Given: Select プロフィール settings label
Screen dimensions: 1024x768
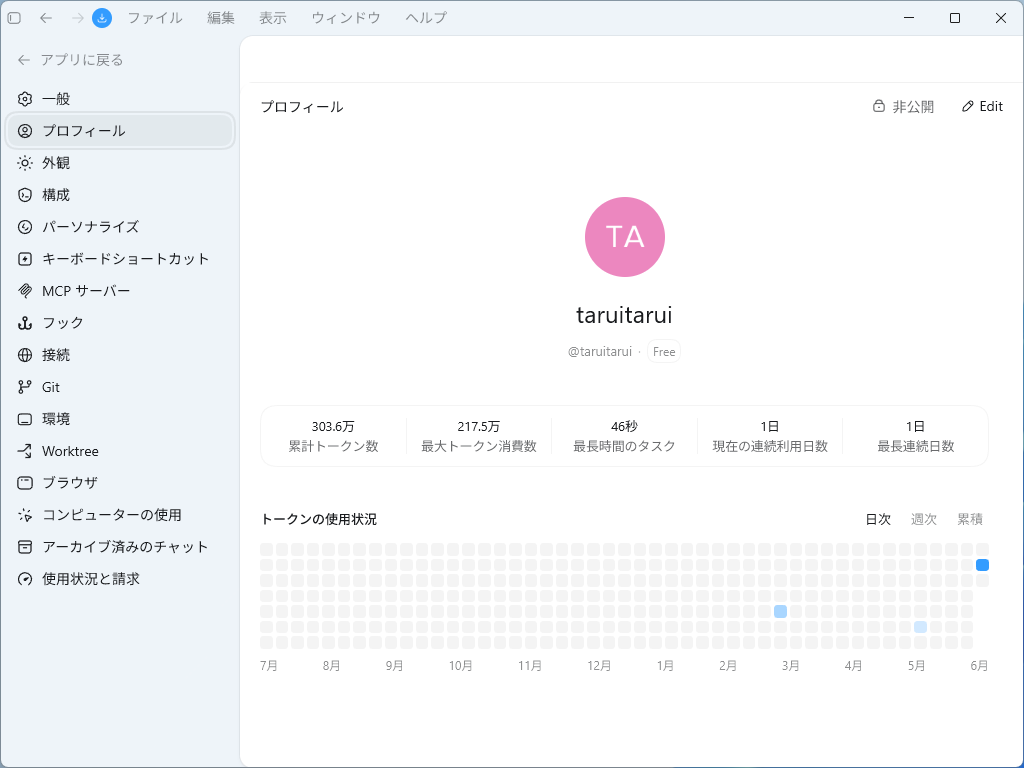Looking at the screenshot, I should (84, 131).
